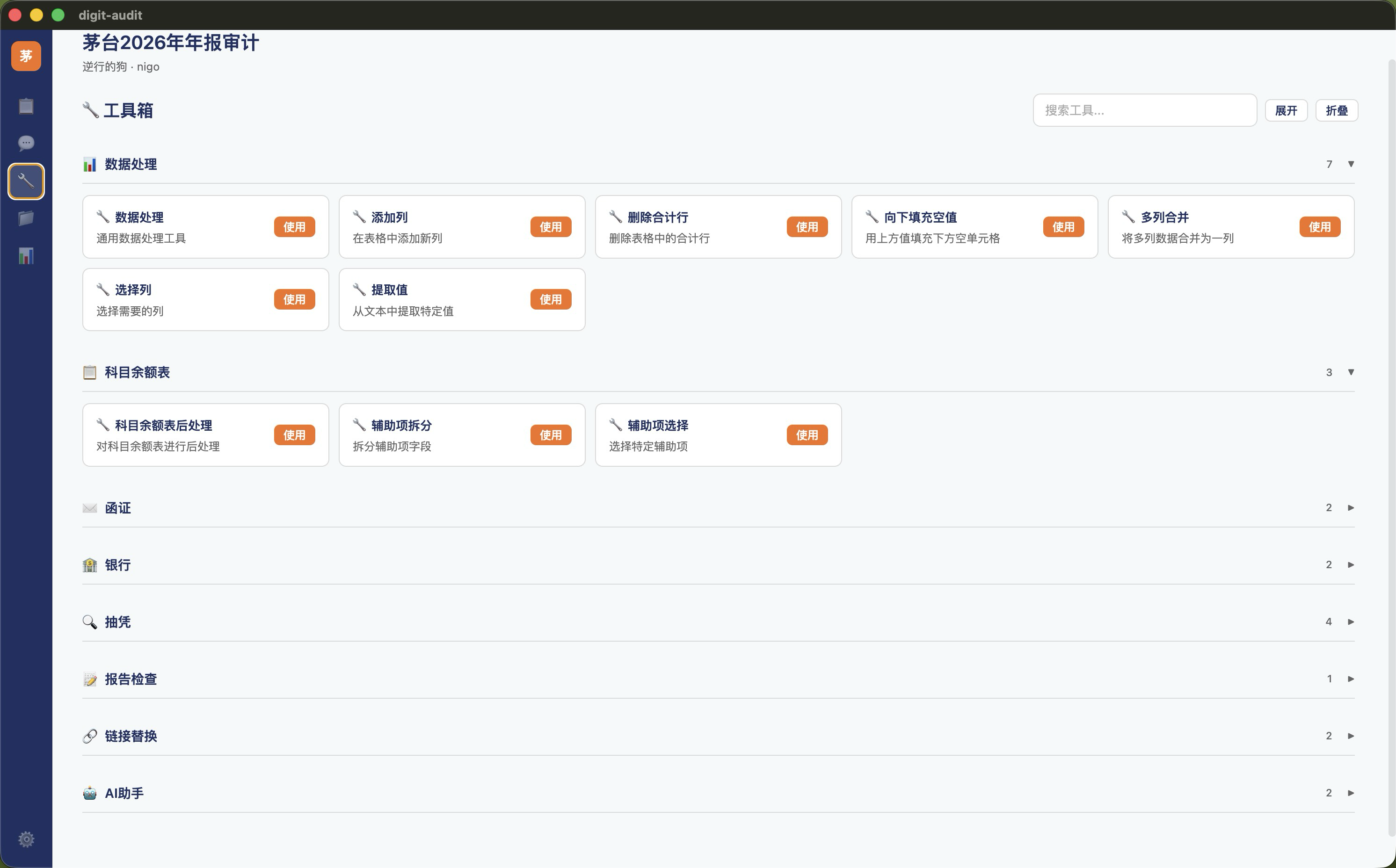The width and height of the screenshot is (1396, 868).
Task: Click the magnifier icon beside 抽凭
Action: click(x=89, y=622)
